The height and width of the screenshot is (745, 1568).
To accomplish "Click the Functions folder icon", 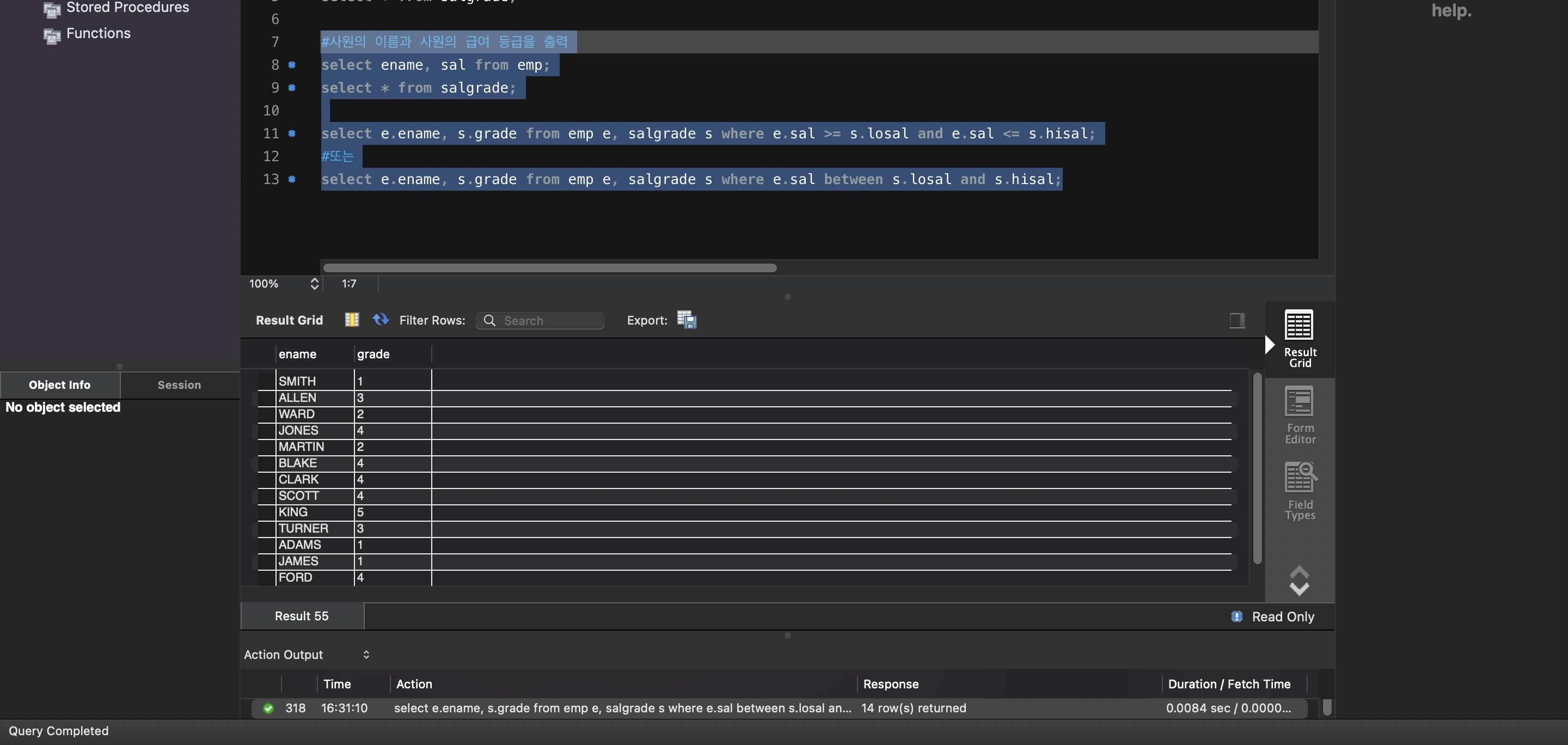I will point(52,35).
